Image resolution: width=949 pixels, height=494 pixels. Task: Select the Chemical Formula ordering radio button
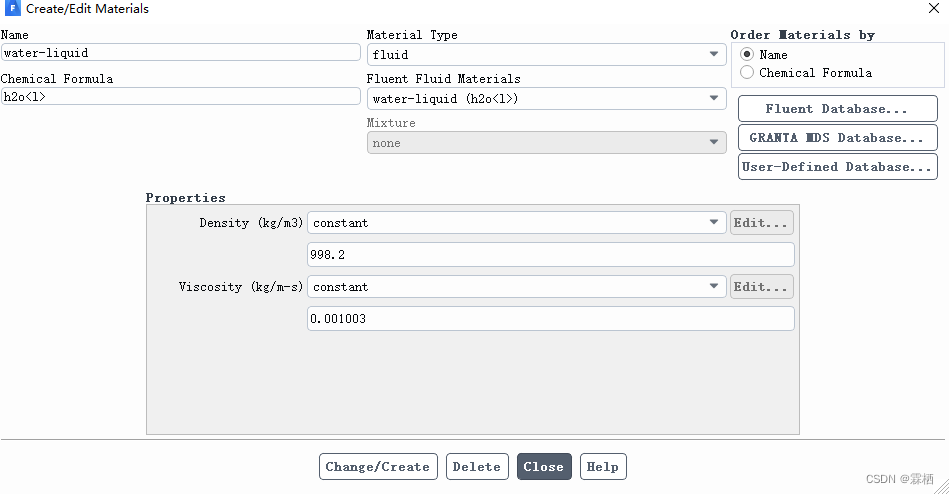pyautogui.click(x=747, y=73)
